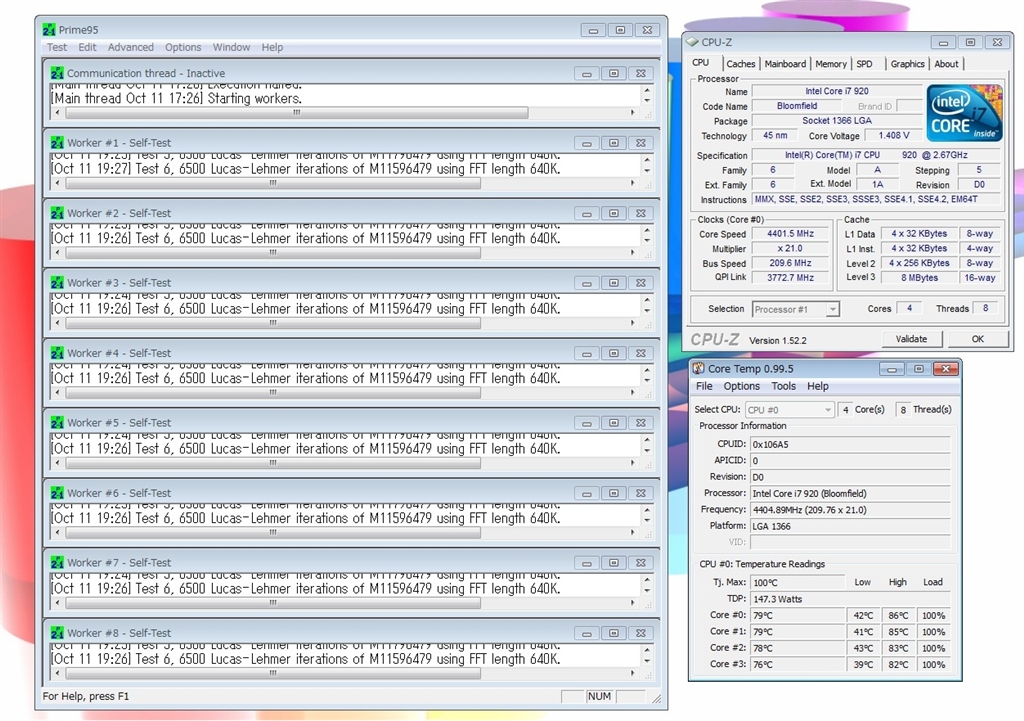Viewport: 1024px width, 721px height.
Task: Open the Test menu in Prime95
Action: point(57,47)
